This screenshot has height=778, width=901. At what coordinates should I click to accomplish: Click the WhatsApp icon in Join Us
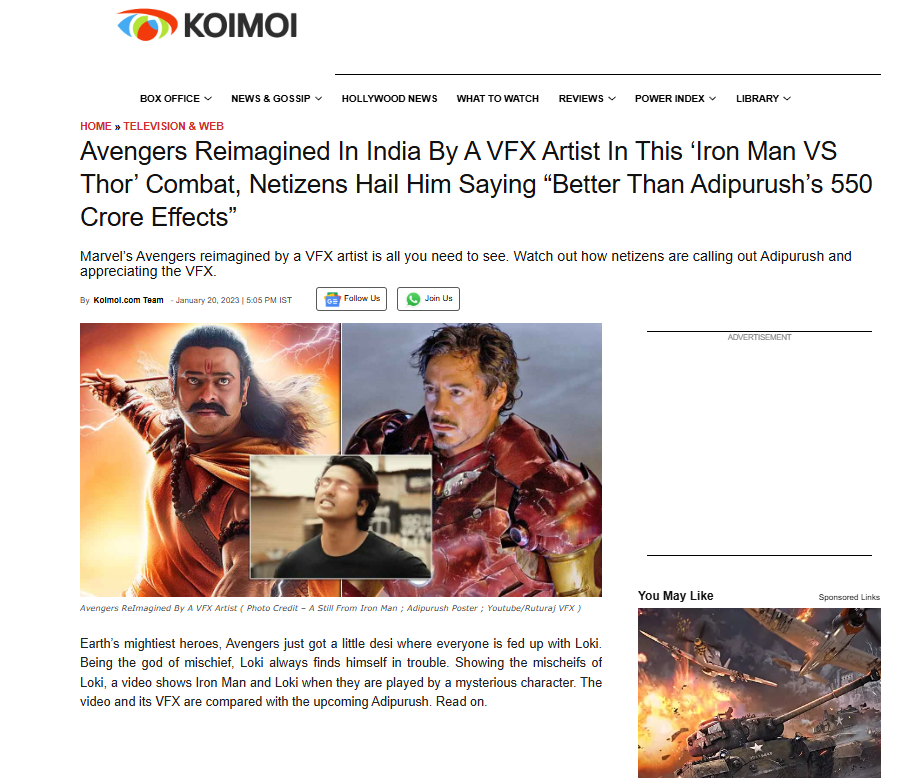pos(413,299)
